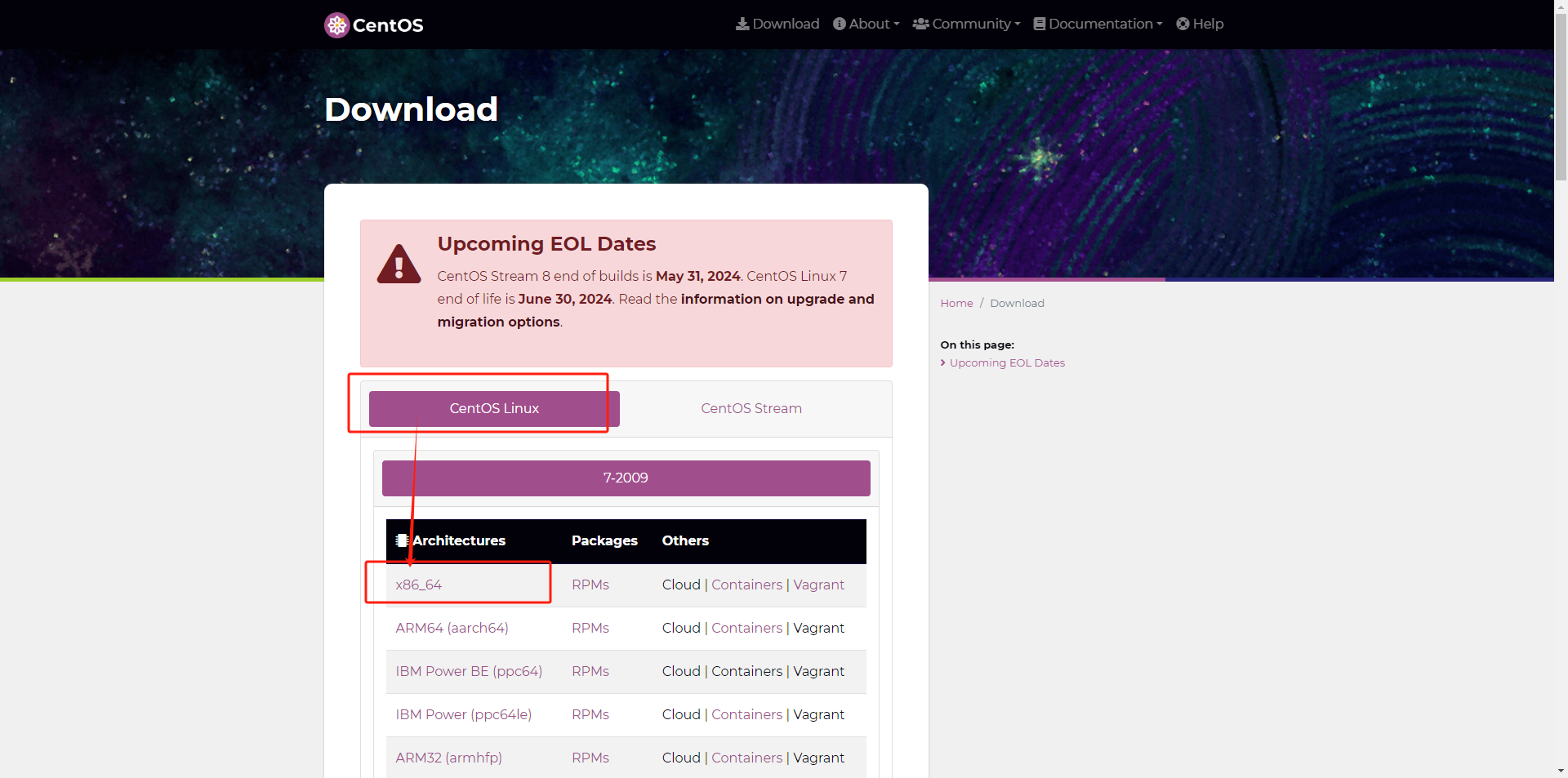The height and width of the screenshot is (778, 1568).
Task: Click the chevron beside Upcoming EOL Dates
Action: tap(942, 362)
